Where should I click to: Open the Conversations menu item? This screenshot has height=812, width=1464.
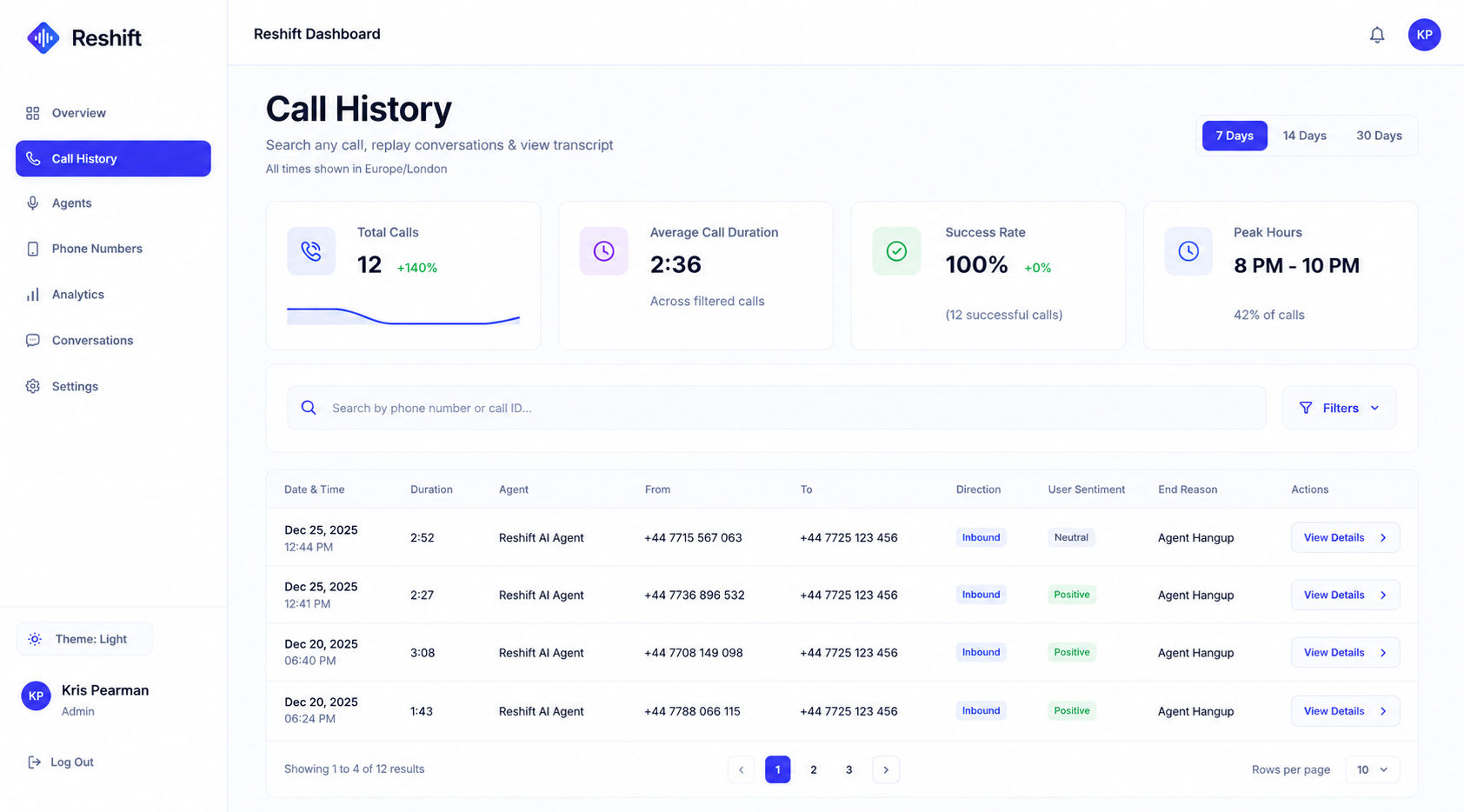(113, 340)
